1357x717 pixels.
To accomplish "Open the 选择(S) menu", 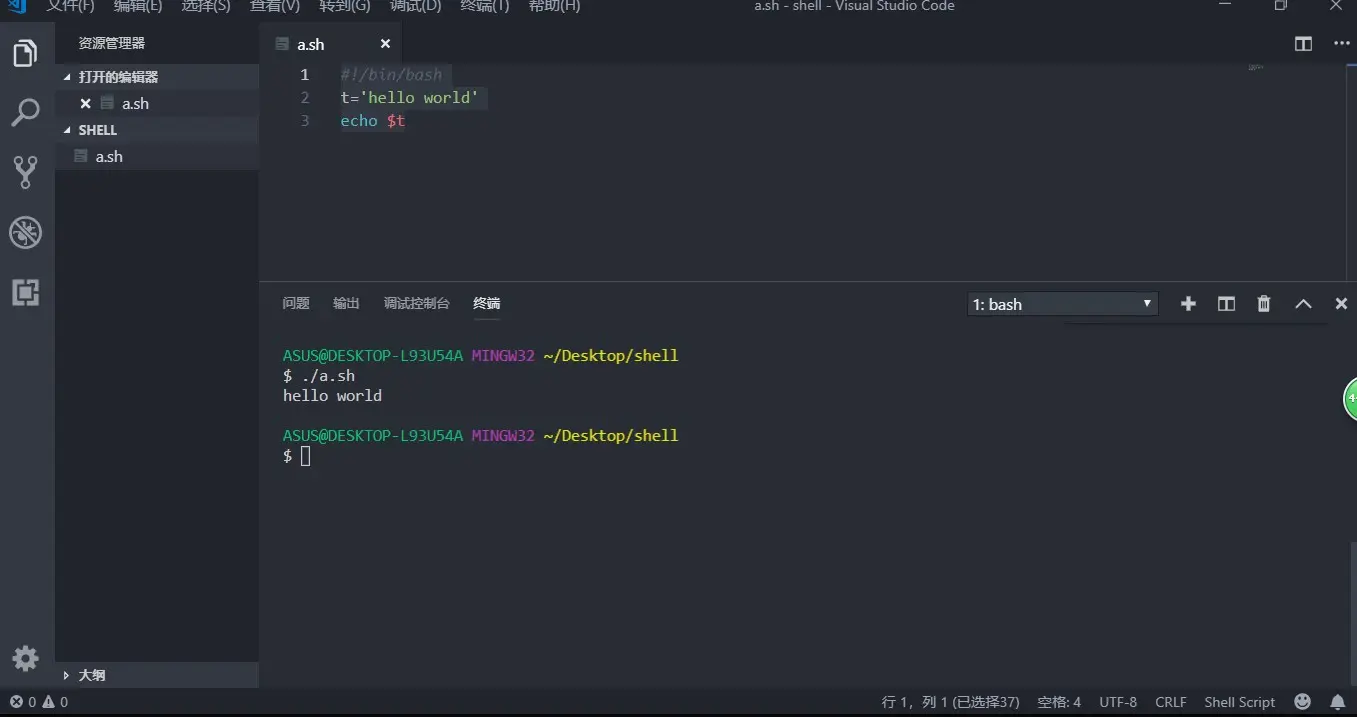I will pos(206,6).
